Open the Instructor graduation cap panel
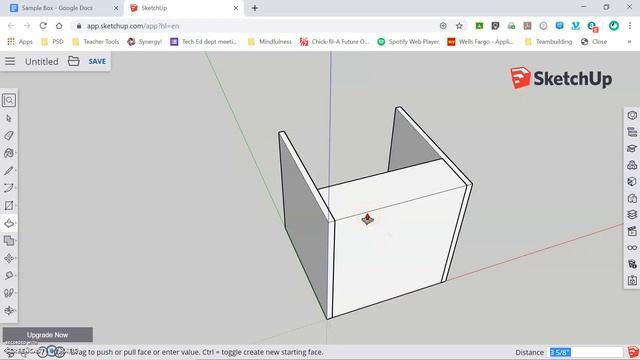This screenshot has height=360, width=640. [x=632, y=149]
